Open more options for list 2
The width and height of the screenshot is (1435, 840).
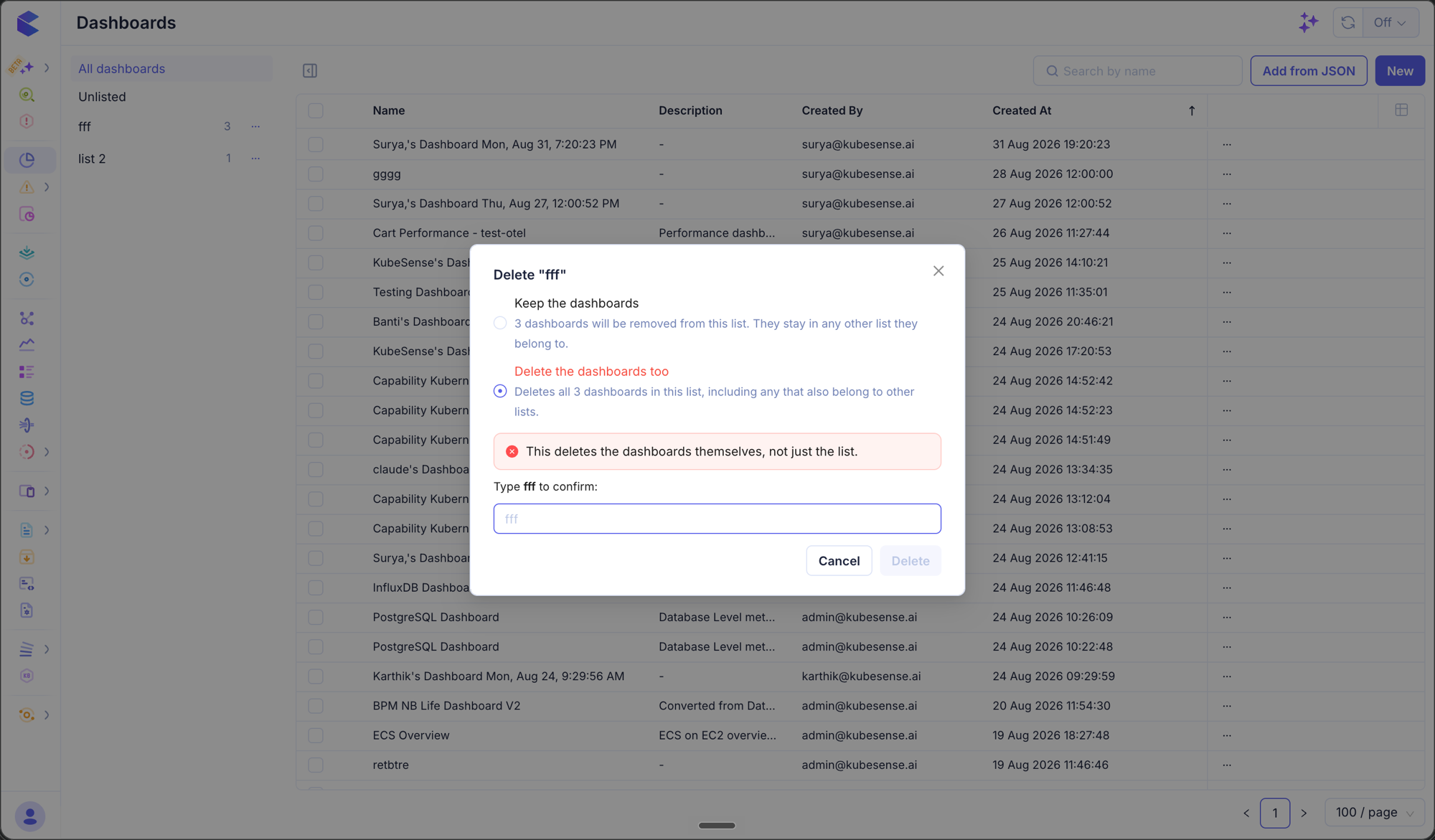click(255, 158)
